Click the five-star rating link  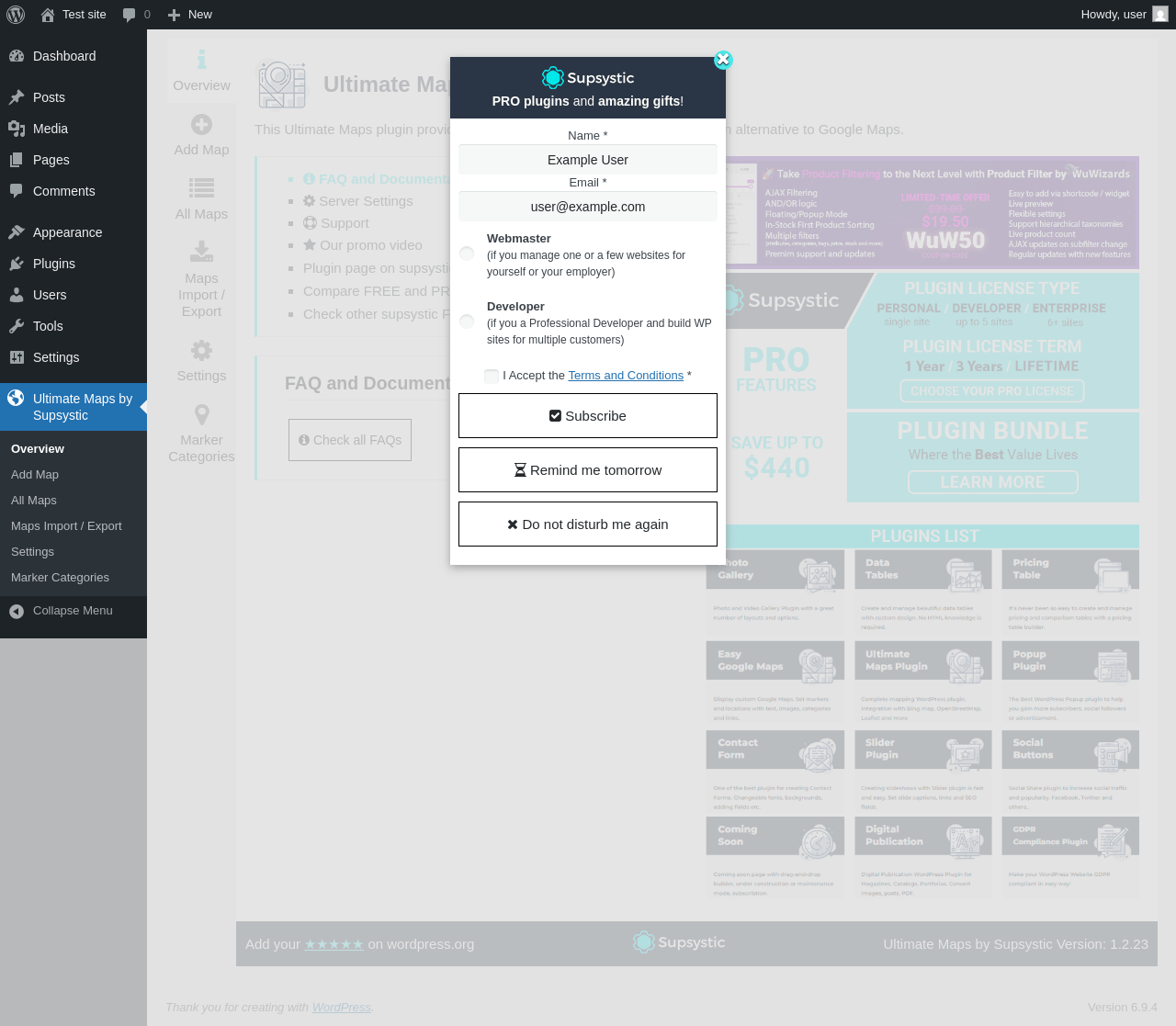[x=334, y=944]
